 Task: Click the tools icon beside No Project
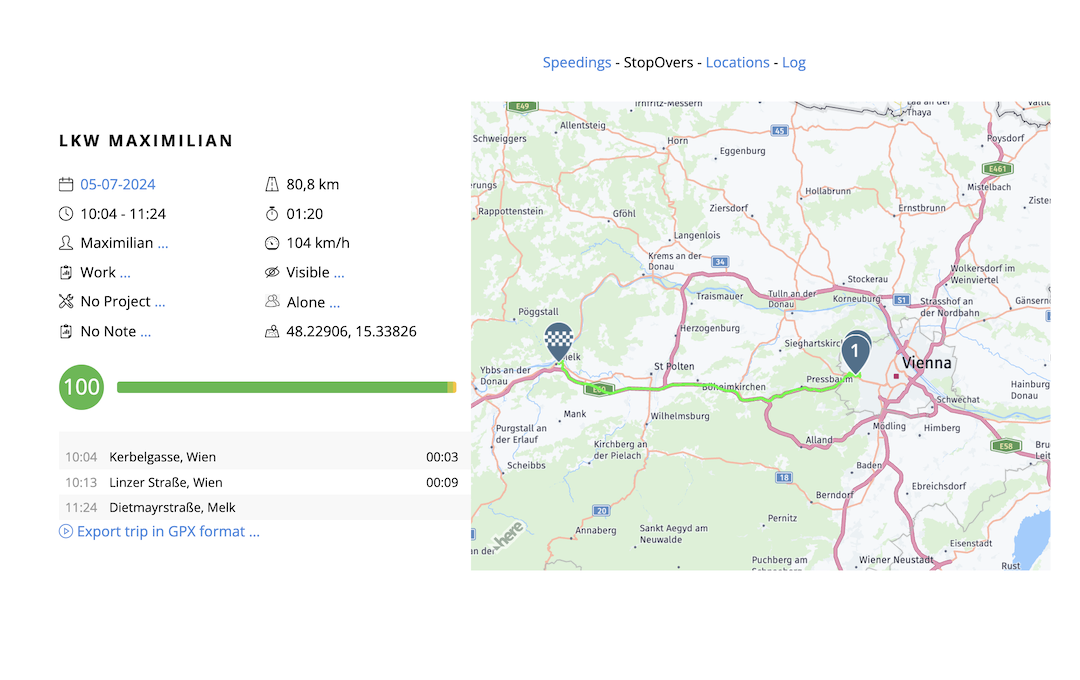(66, 301)
